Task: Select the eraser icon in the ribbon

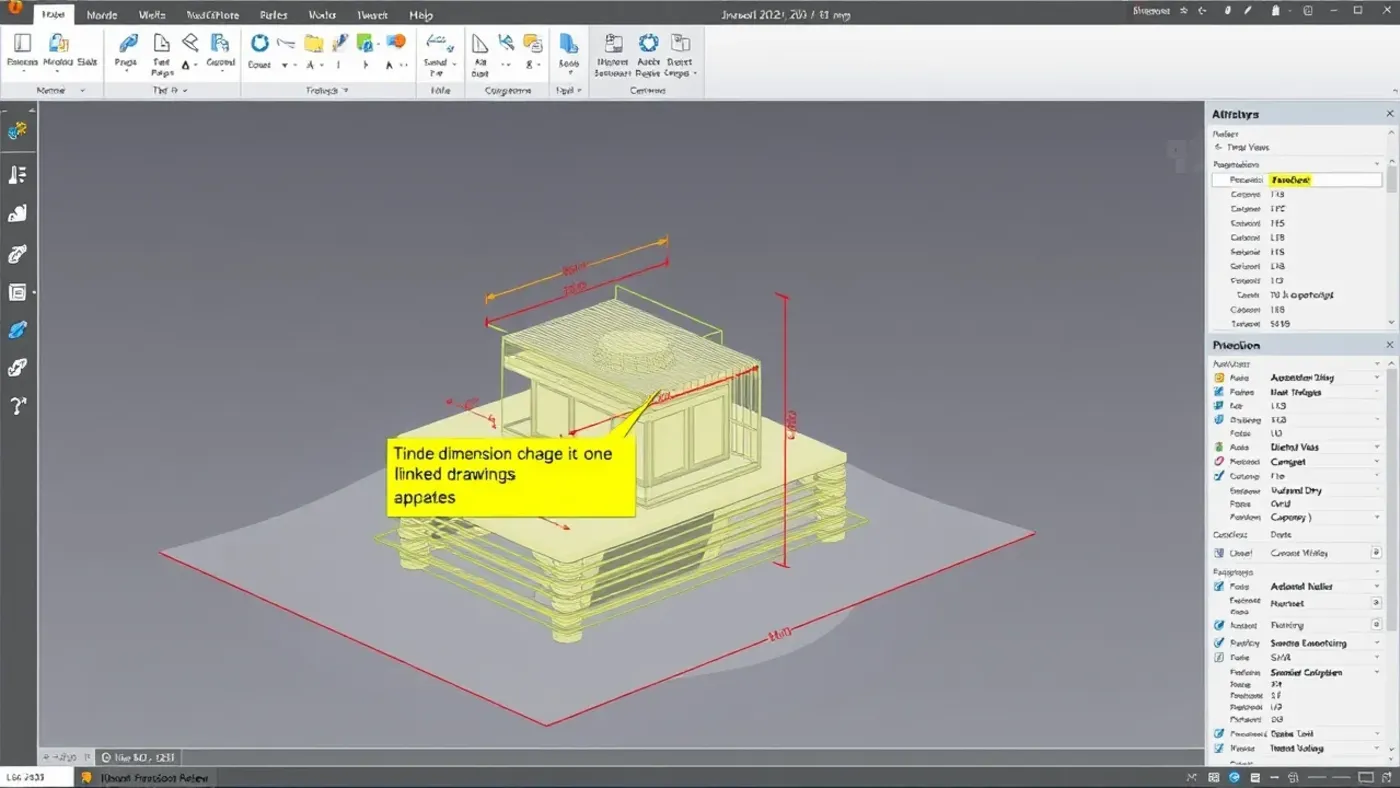Action: click(x=190, y=42)
